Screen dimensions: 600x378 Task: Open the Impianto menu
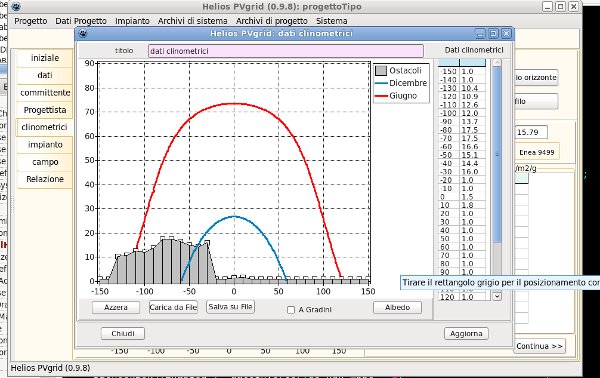pyautogui.click(x=132, y=21)
